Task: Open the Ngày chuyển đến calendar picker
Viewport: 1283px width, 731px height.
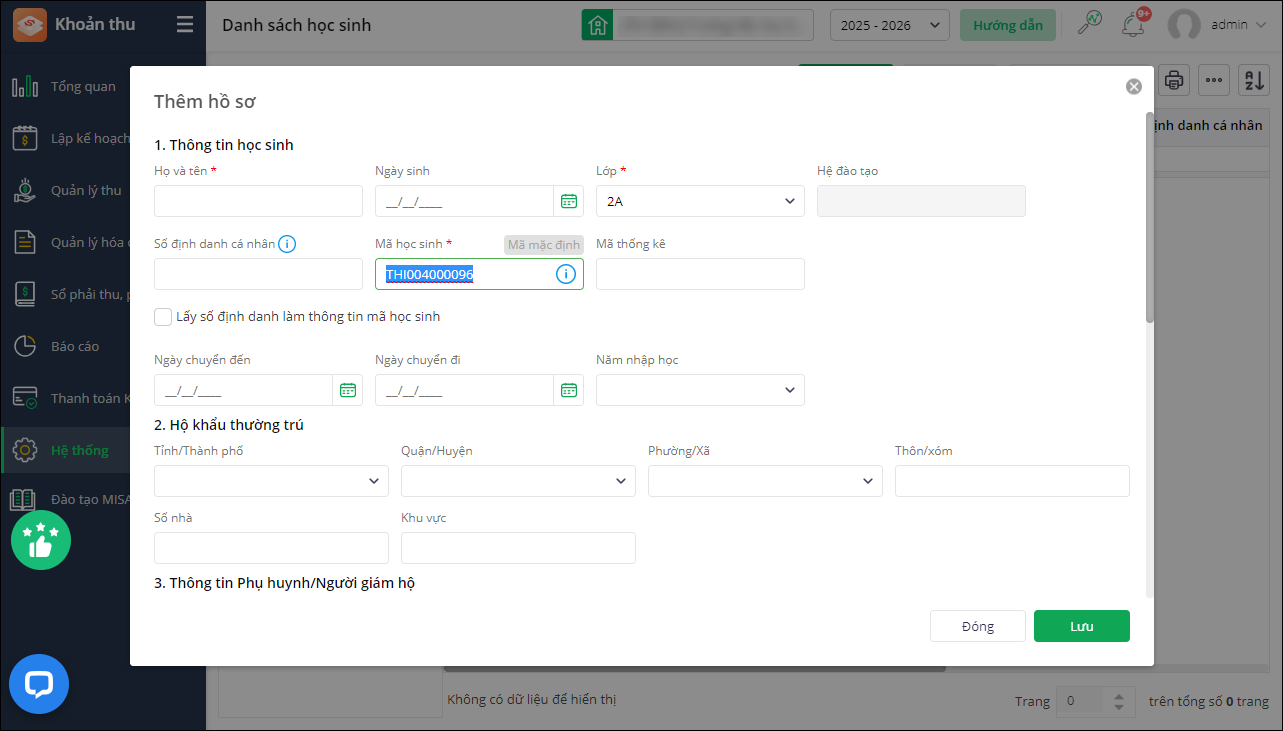Action: click(348, 390)
